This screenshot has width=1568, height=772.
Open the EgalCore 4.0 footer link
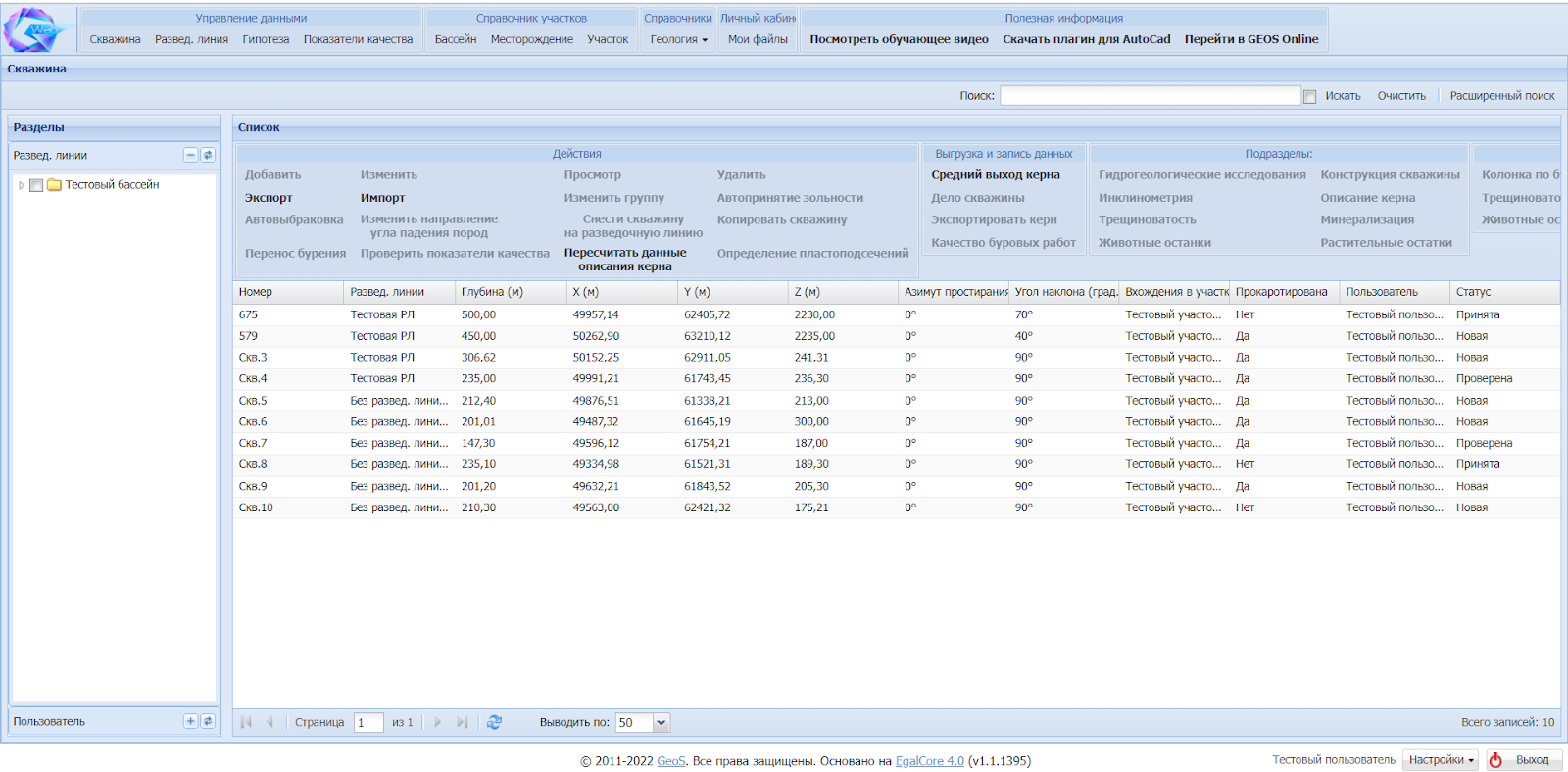(929, 761)
